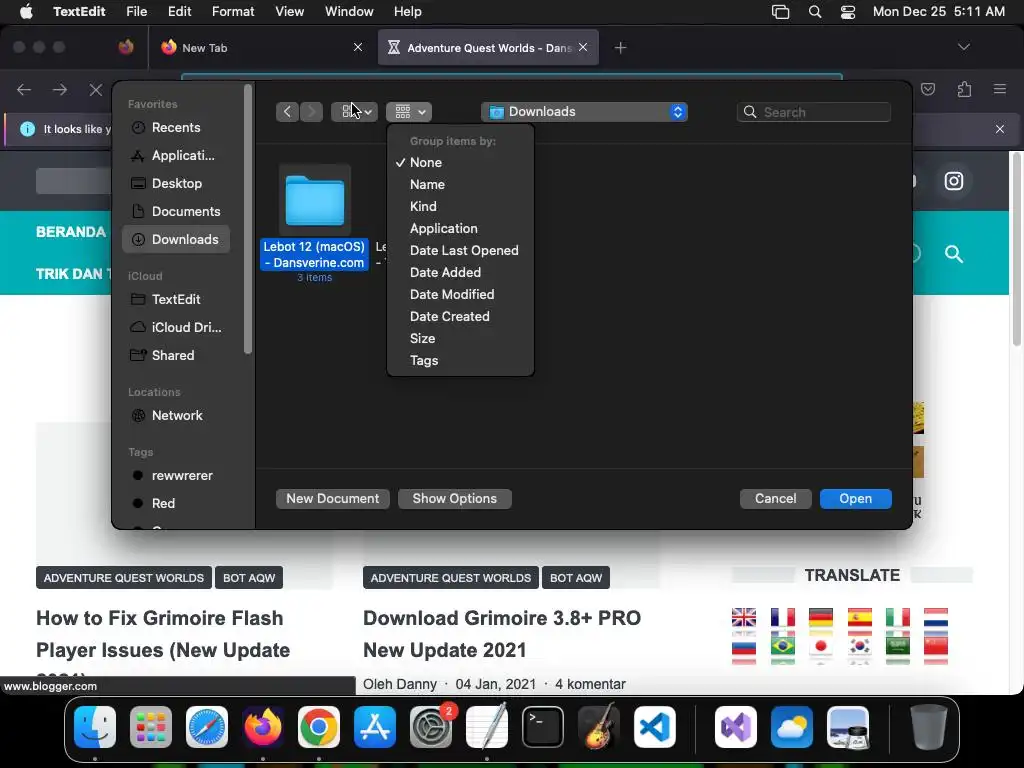Image resolution: width=1024 pixels, height=768 pixels.
Task: Open the Downloads location popup
Action: (584, 112)
